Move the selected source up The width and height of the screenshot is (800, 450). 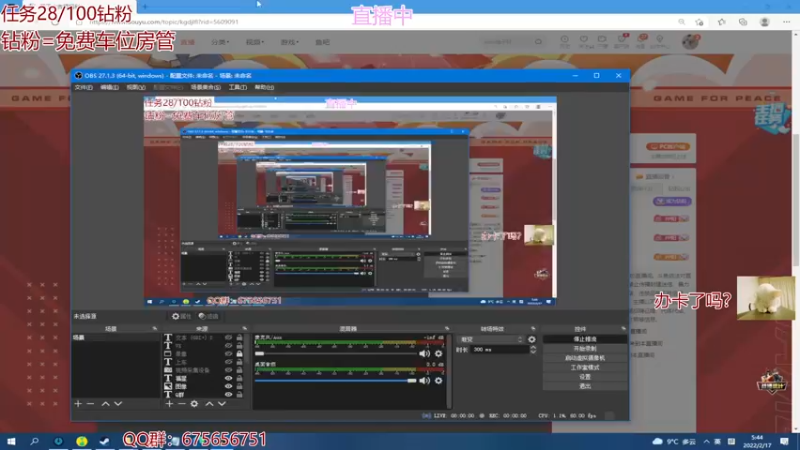pyautogui.click(x=209, y=404)
